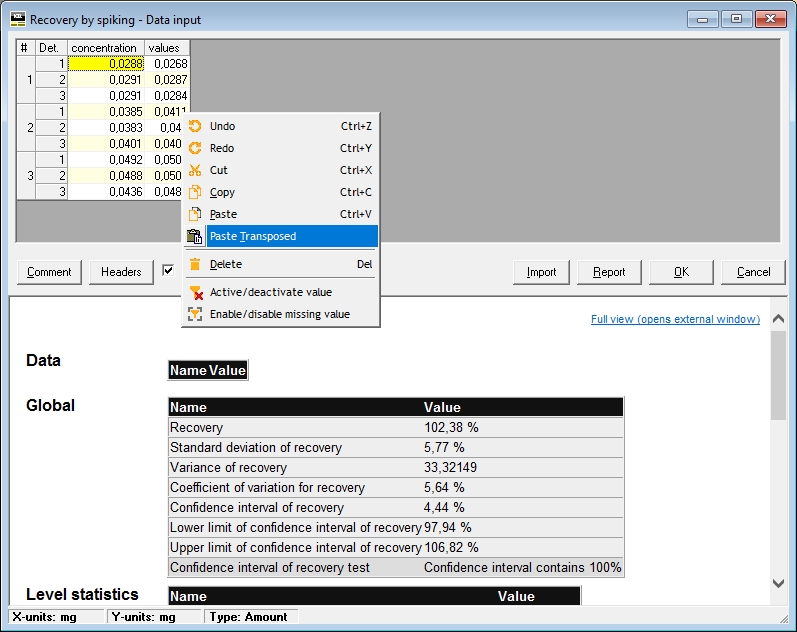Select values cell 0,0268
The width and height of the screenshot is (797, 632).
[x=167, y=64]
